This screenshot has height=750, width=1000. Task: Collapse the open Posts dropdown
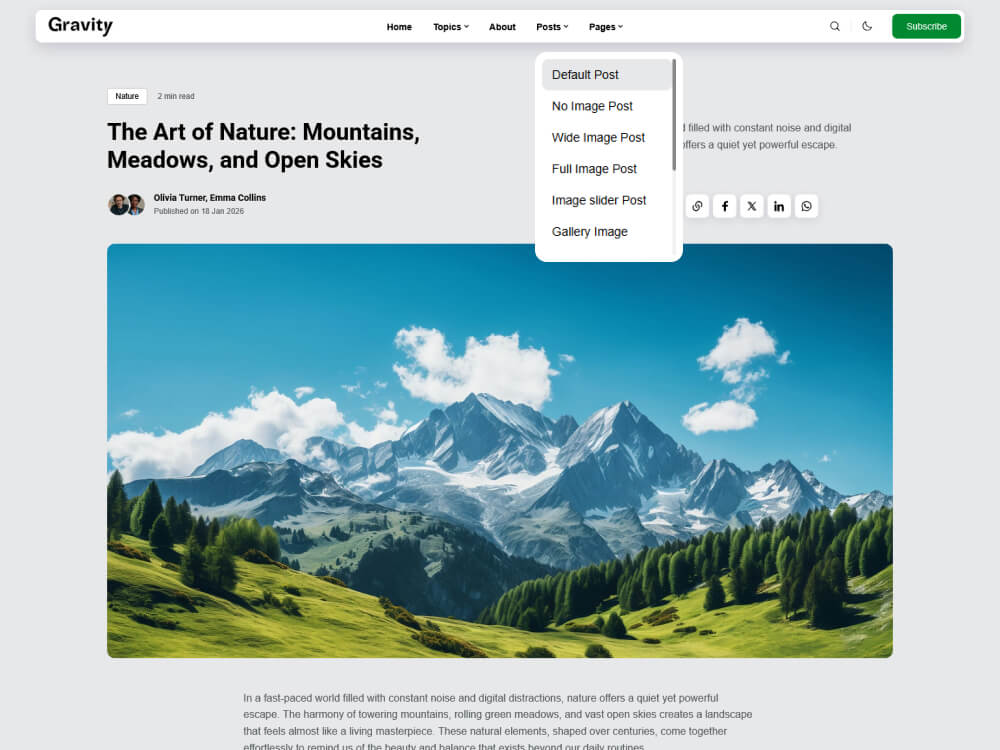[552, 27]
